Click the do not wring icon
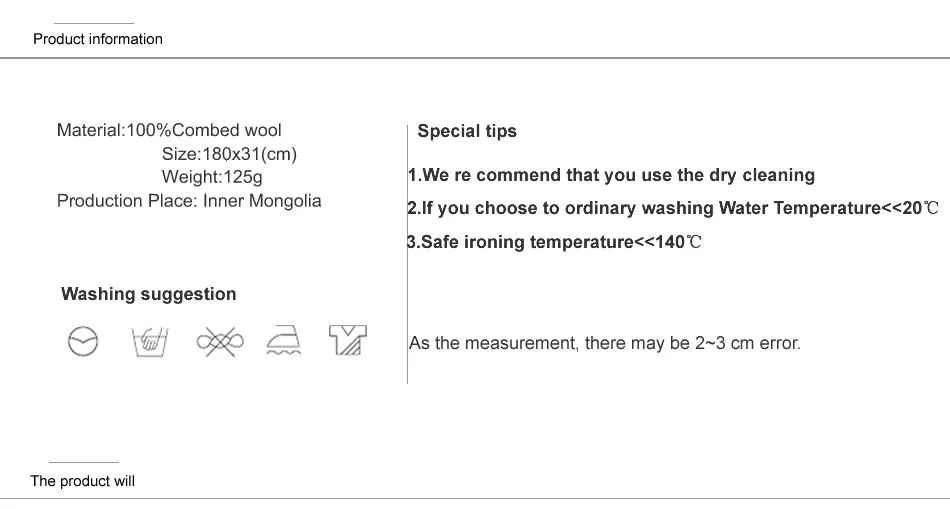Image resolution: width=950 pixels, height=509 pixels. point(220,342)
